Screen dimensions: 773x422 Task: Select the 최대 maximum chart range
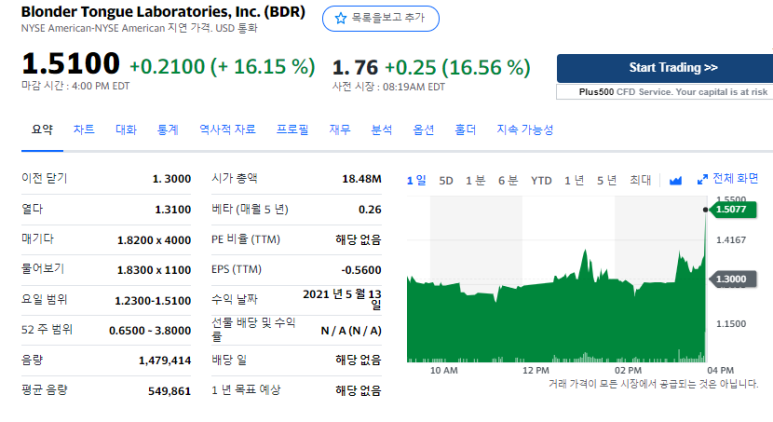[x=640, y=180]
